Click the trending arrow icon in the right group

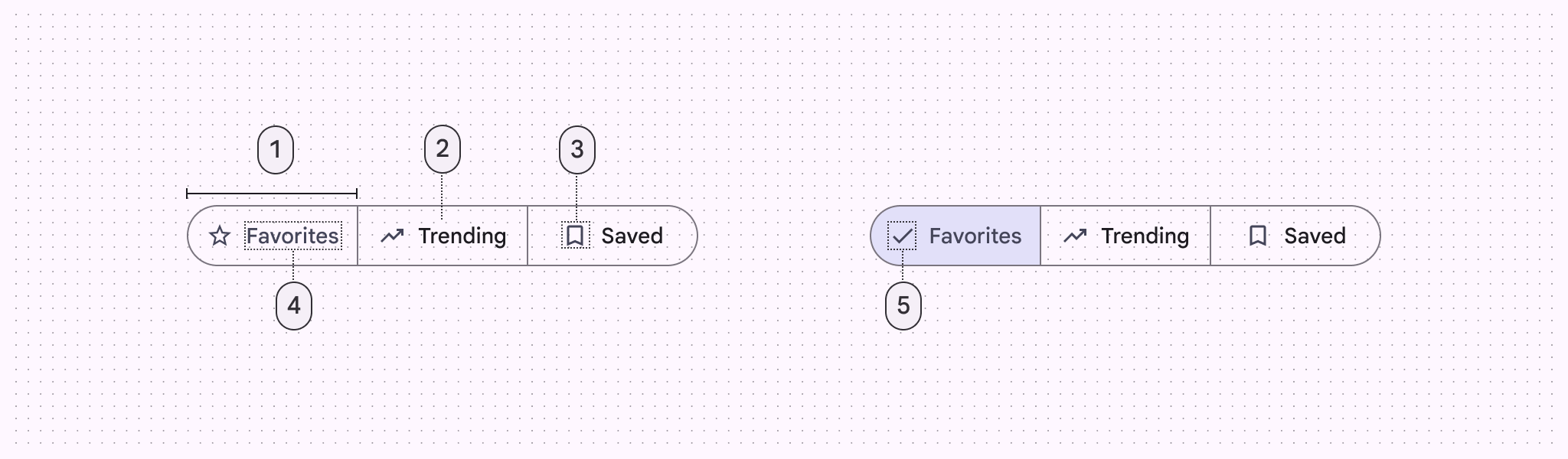coord(1075,236)
